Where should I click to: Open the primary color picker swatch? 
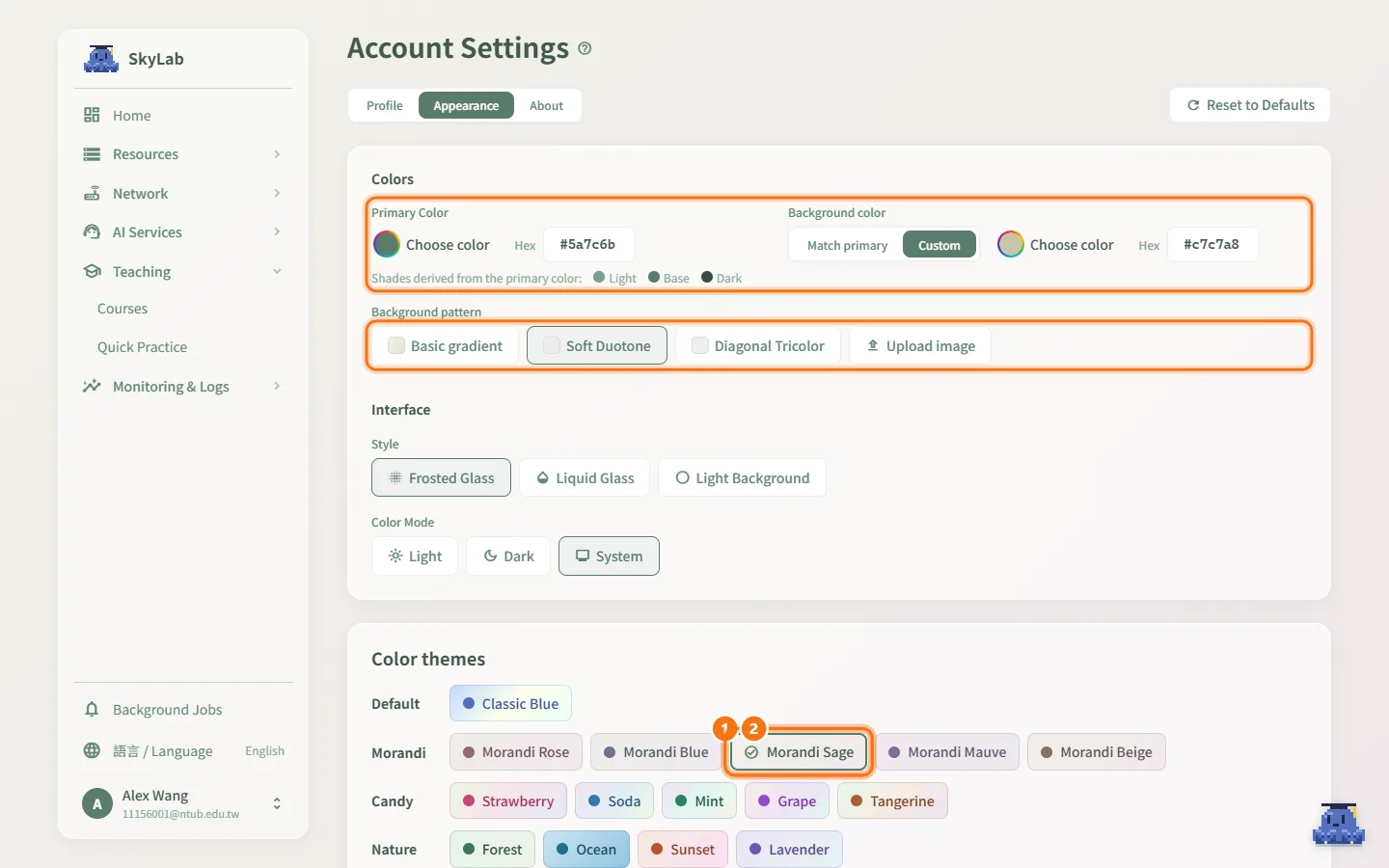click(387, 245)
